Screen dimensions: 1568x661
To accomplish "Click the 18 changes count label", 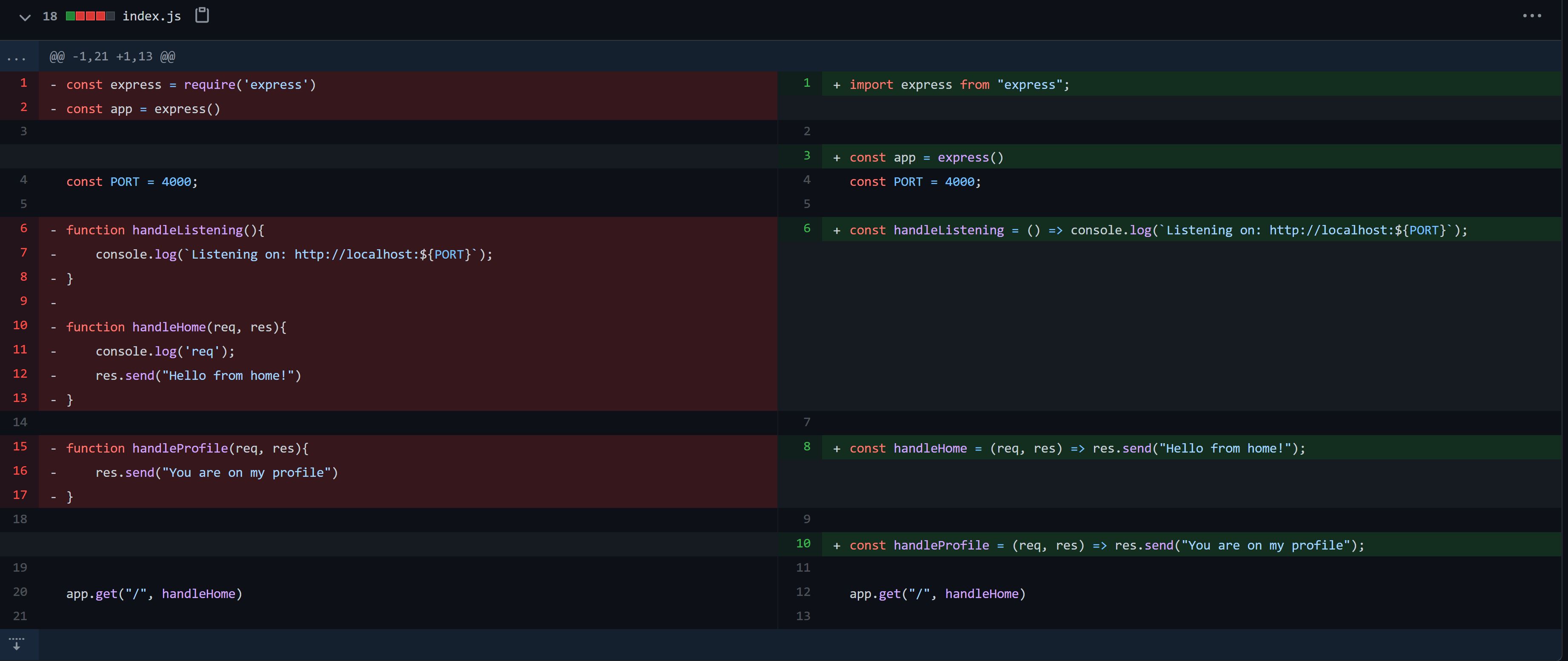I will [50, 17].
